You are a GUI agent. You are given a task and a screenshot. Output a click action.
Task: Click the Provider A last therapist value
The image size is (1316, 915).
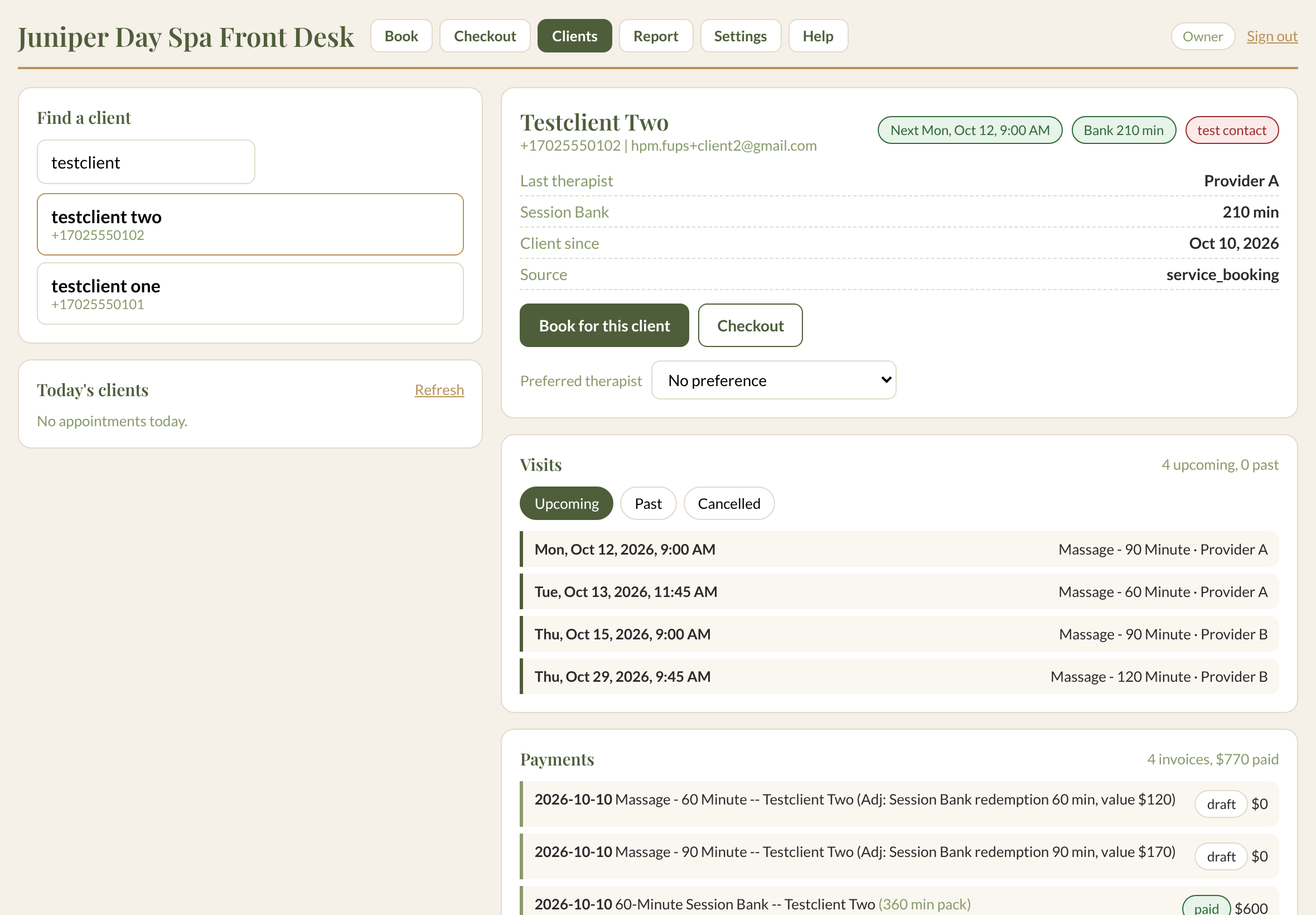1241,181
